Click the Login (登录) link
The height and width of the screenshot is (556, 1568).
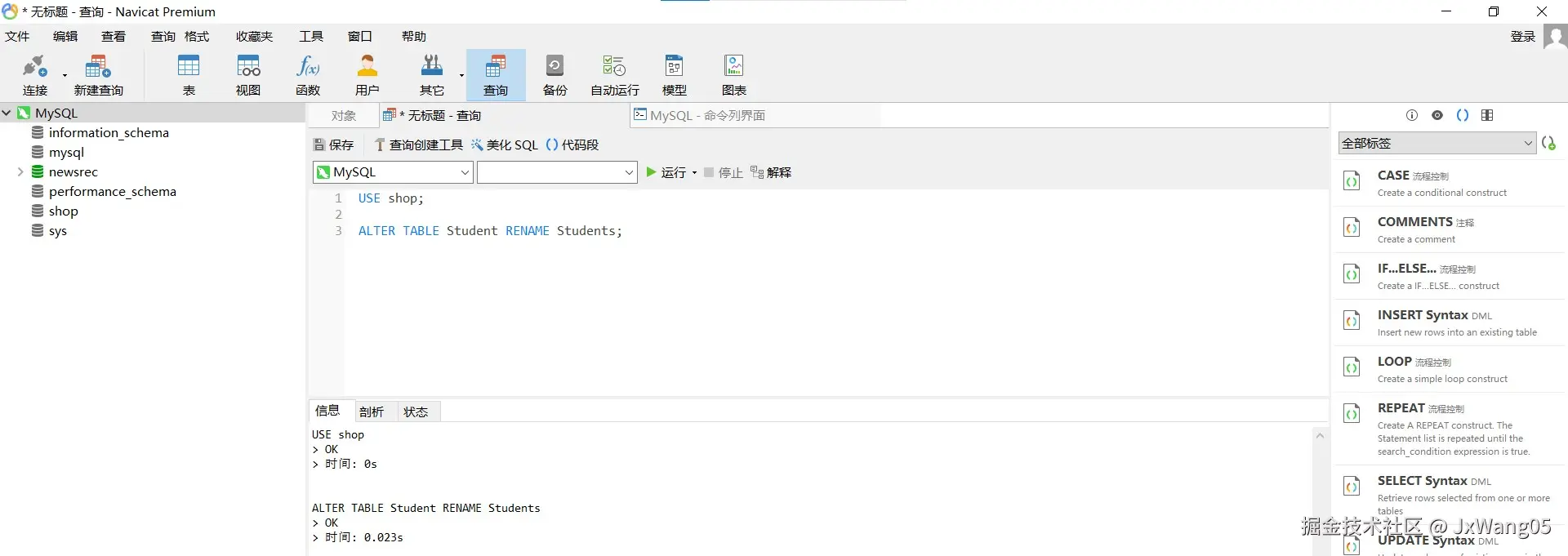[1523, 37]
